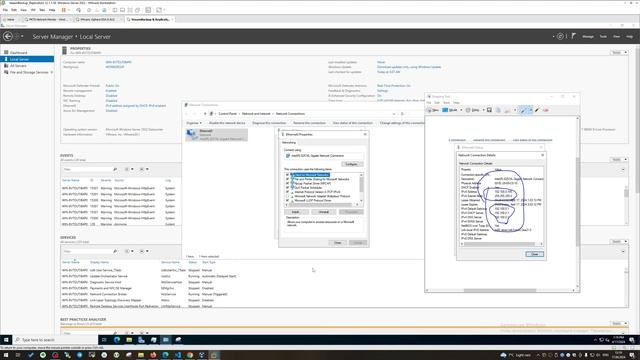Click the Install button in Ethernet0 Properties
Screen dimensions: 640x360
pos(295,212)
